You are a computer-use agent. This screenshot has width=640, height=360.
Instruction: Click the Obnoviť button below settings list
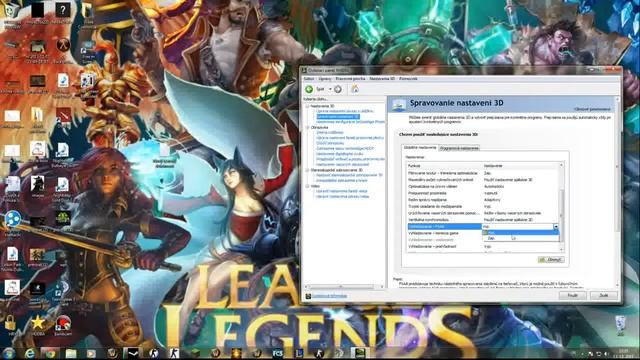[551, 260]
